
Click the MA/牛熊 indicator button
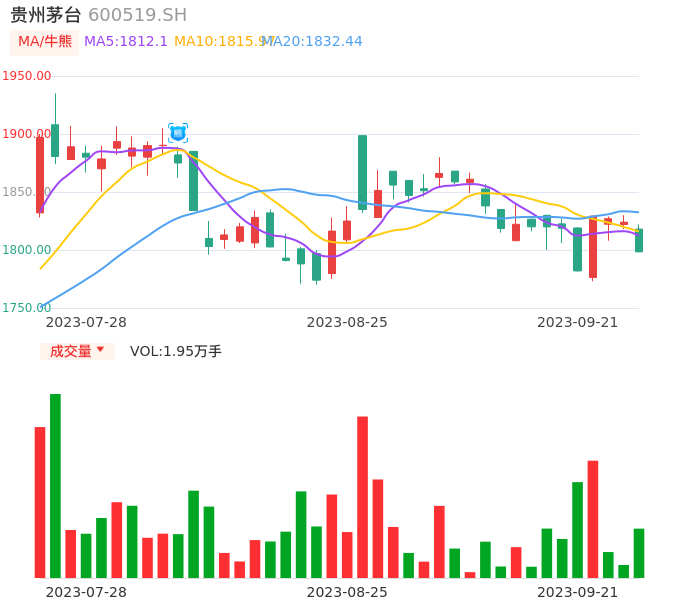coord(45,42)
